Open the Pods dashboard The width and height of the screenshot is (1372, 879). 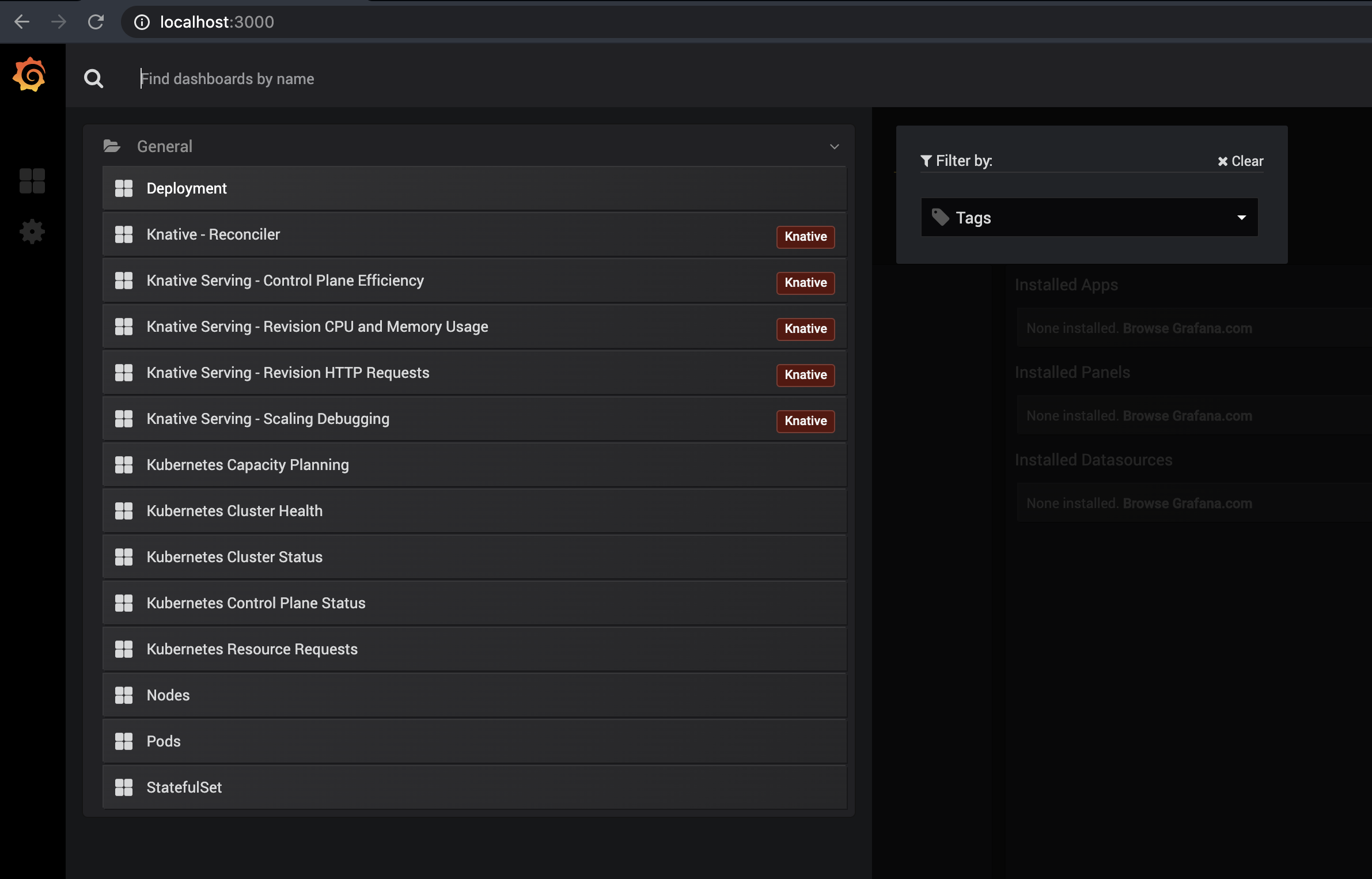click(475, 741)
